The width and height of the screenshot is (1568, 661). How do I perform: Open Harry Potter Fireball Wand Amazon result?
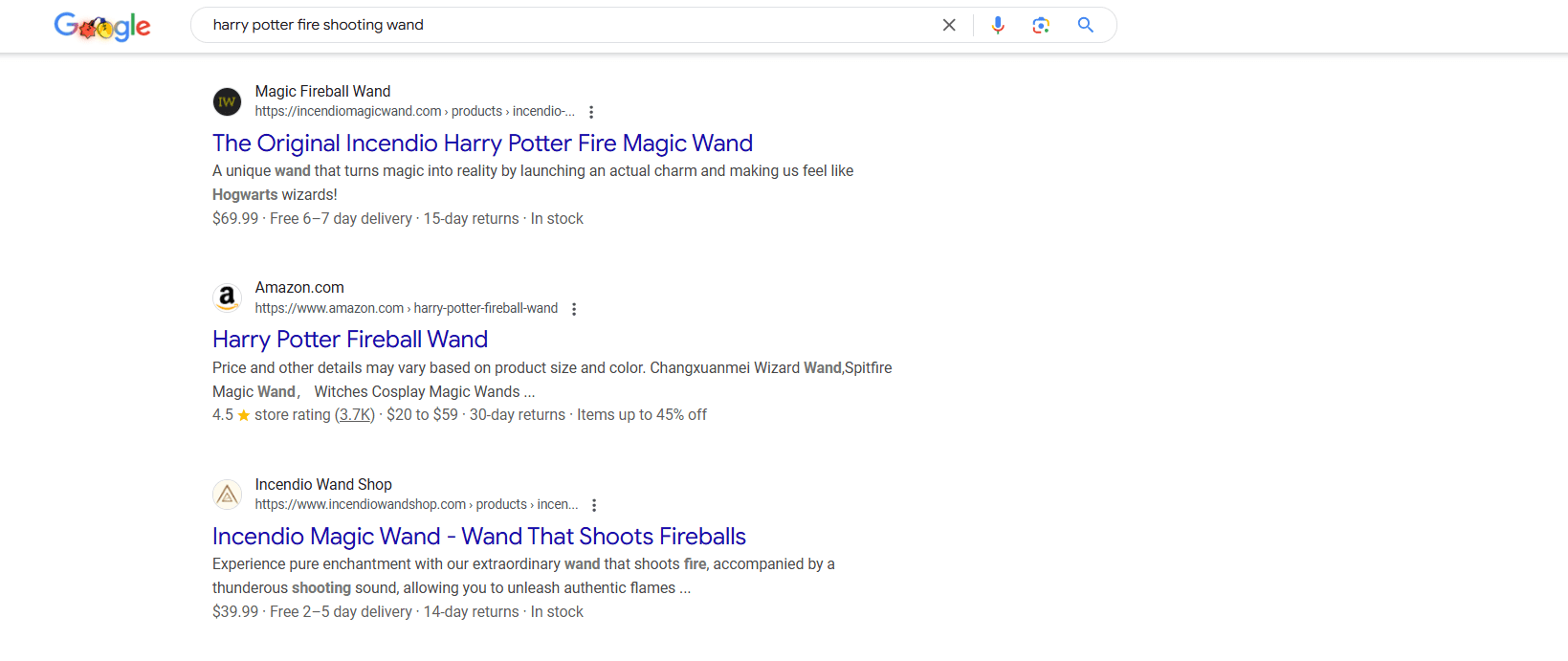tap(350, 340)
